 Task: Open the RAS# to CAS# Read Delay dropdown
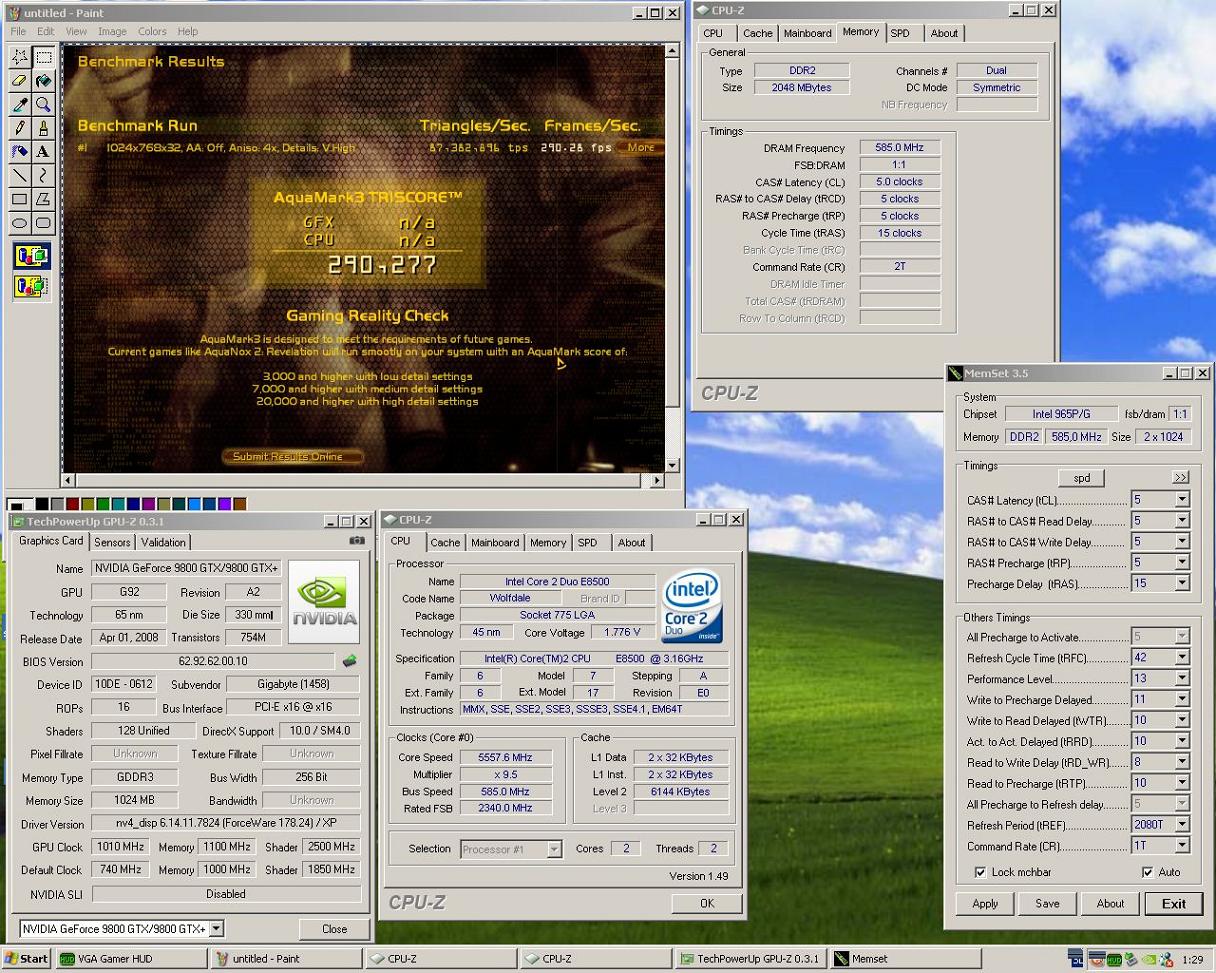coord(1181,520)
